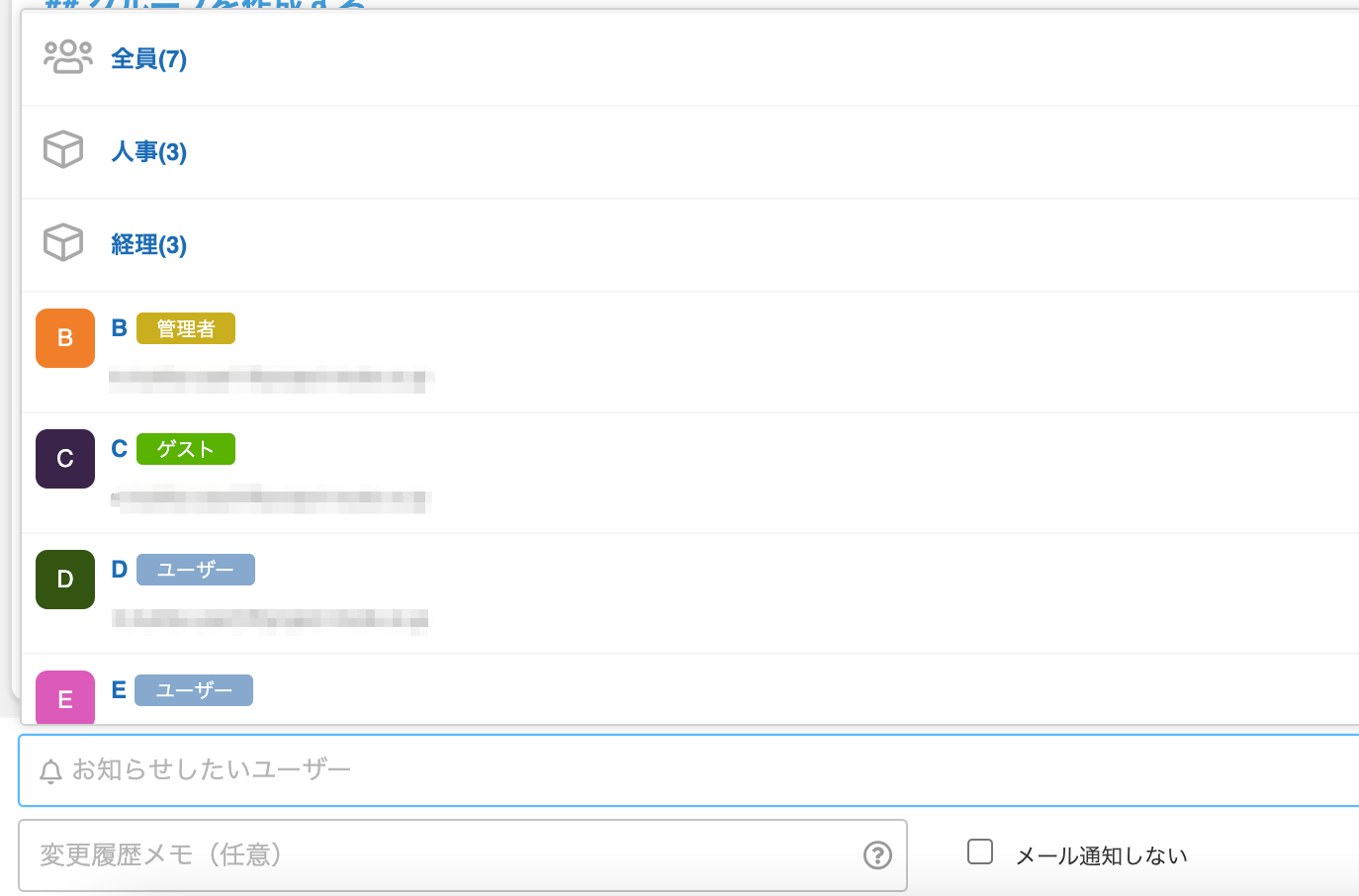Enable the メール通知しない checkbox

point(980,851)
